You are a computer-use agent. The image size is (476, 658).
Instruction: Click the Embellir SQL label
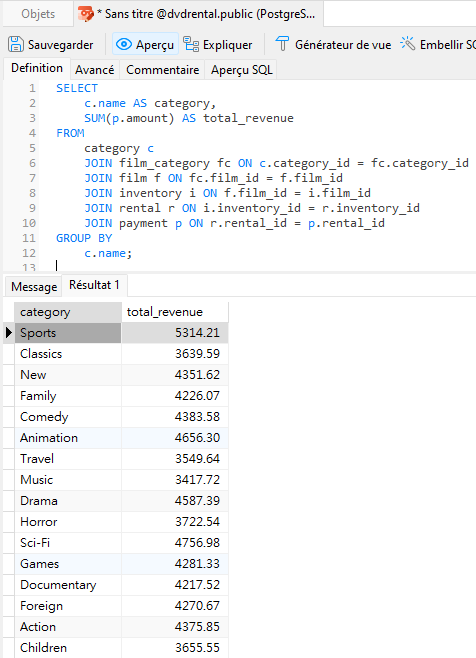point(447,44)
